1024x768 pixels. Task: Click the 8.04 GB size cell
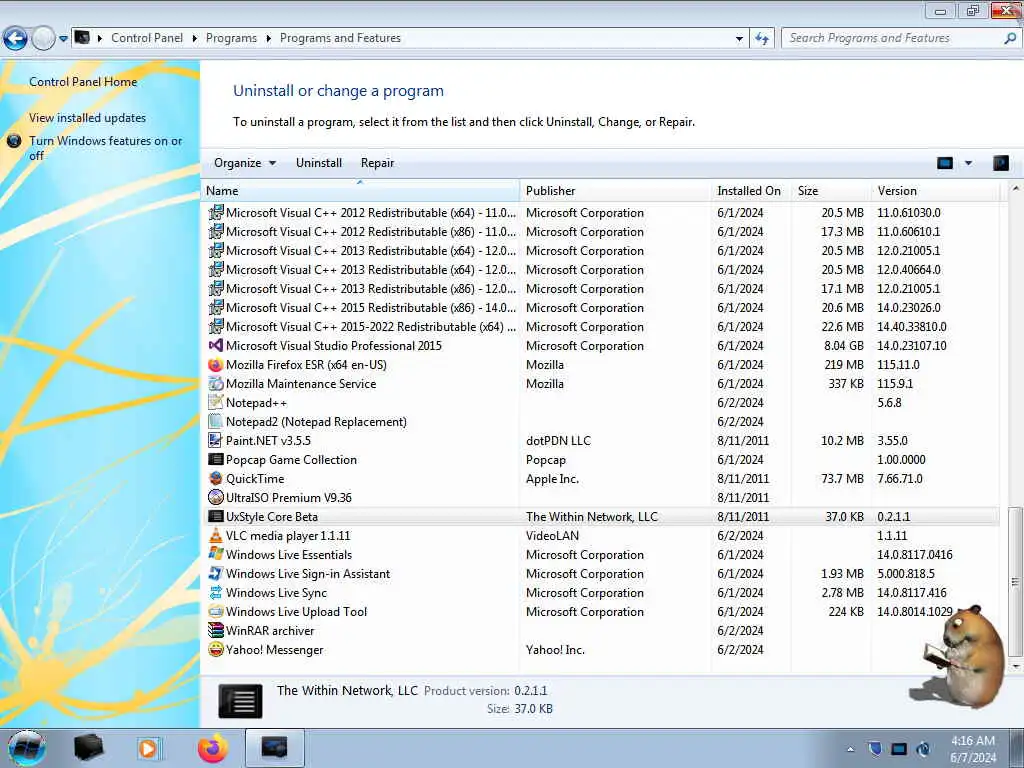(844, 345)
